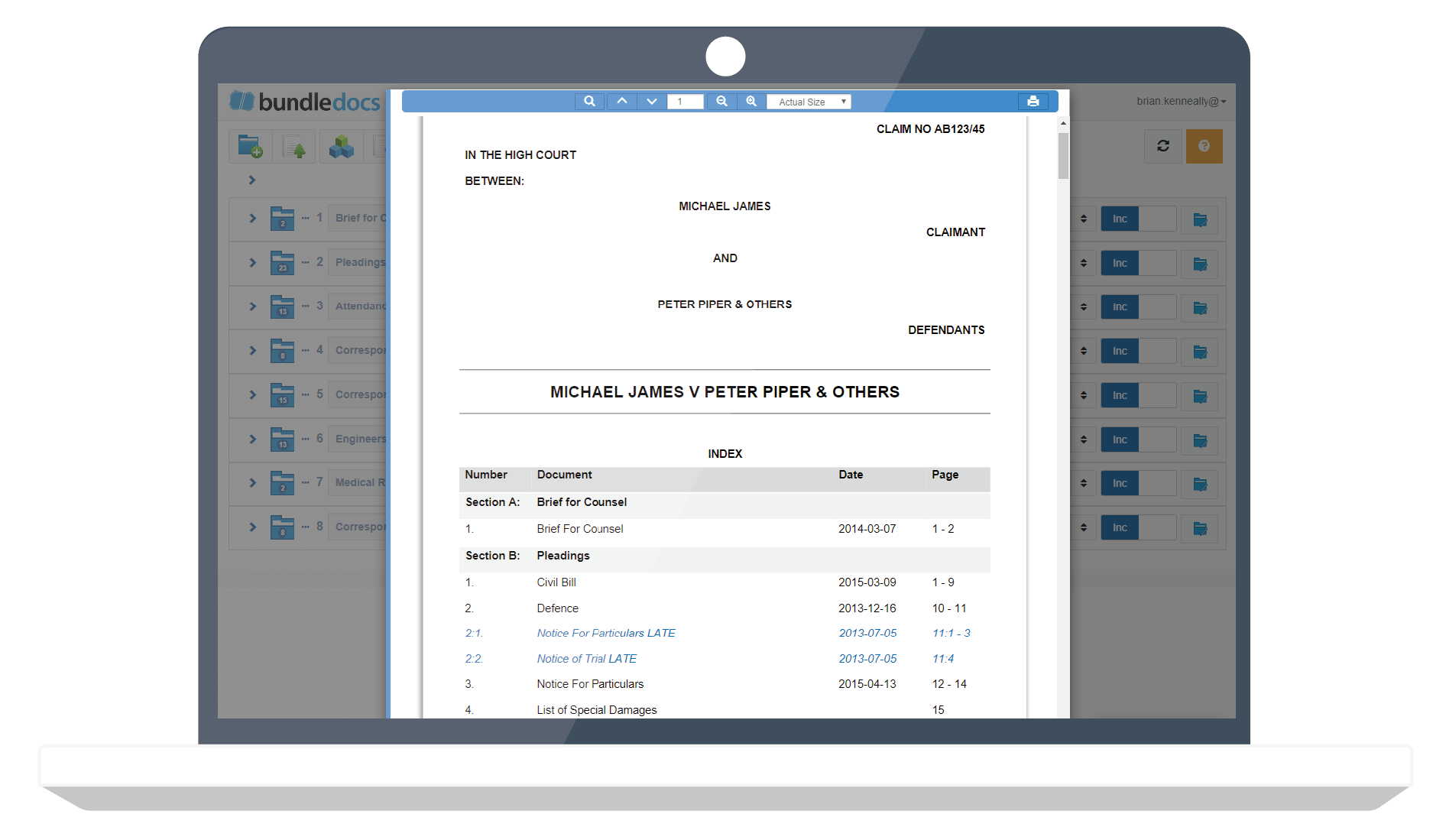Expand the Engineers section chevron
The image size is (1433, 840).
tap(252, 439)
